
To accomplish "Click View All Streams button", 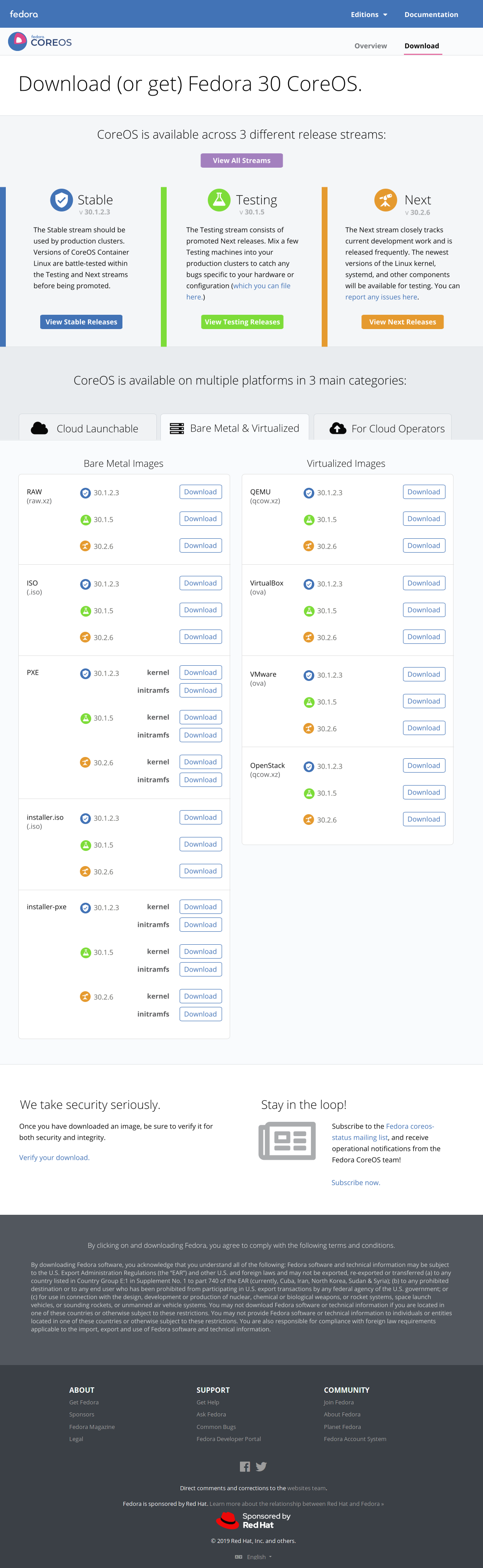I will pos(241,161).
